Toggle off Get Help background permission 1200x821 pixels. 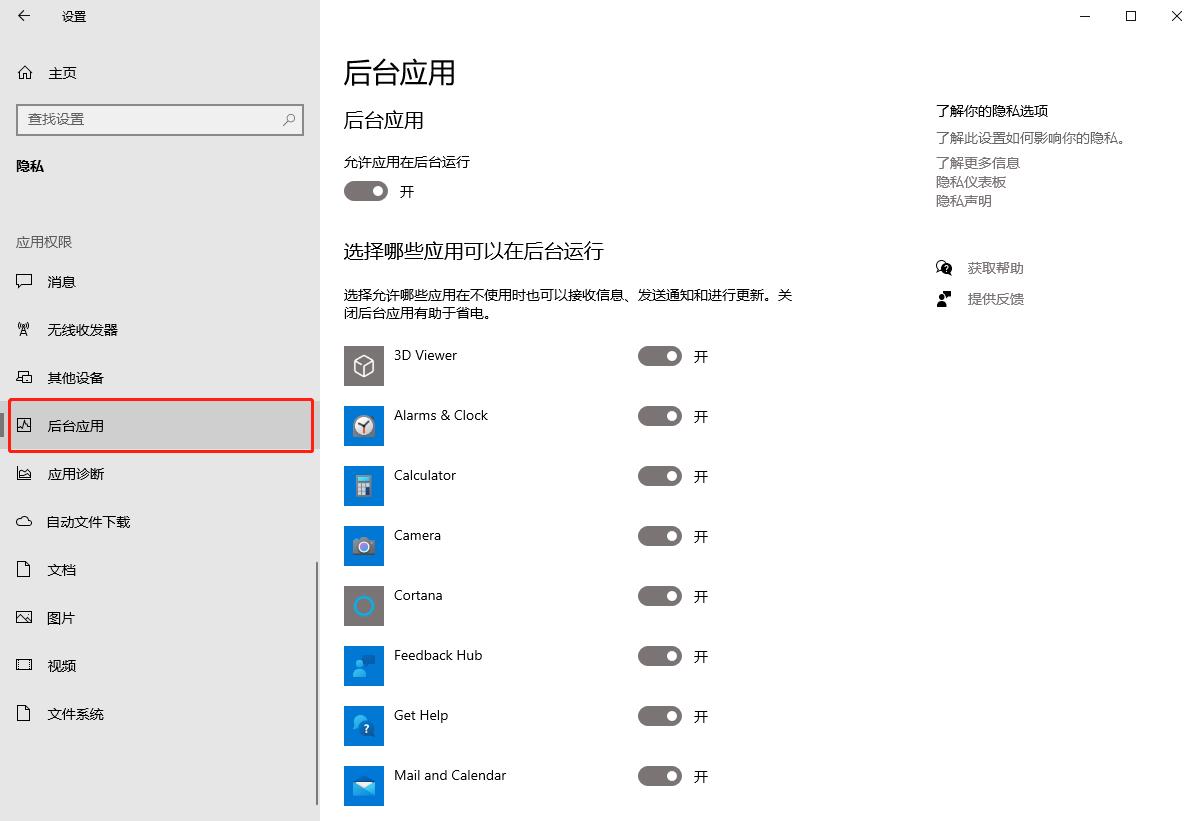point(659,716)
